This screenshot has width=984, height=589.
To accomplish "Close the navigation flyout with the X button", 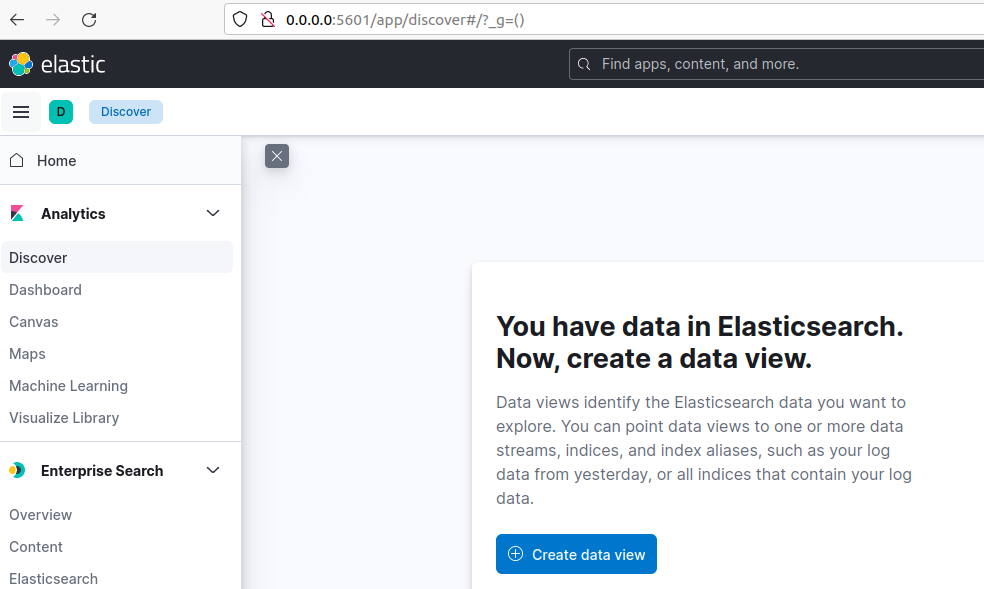I will tap(277, 156).
